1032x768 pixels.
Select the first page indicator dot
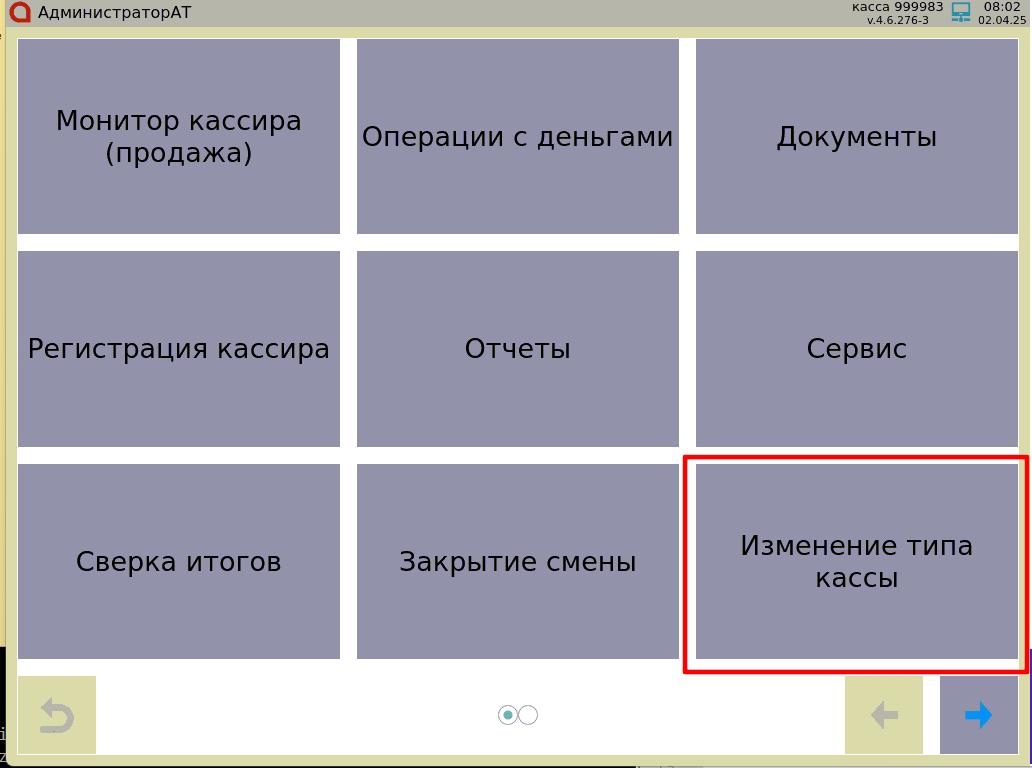click(507, 715)
